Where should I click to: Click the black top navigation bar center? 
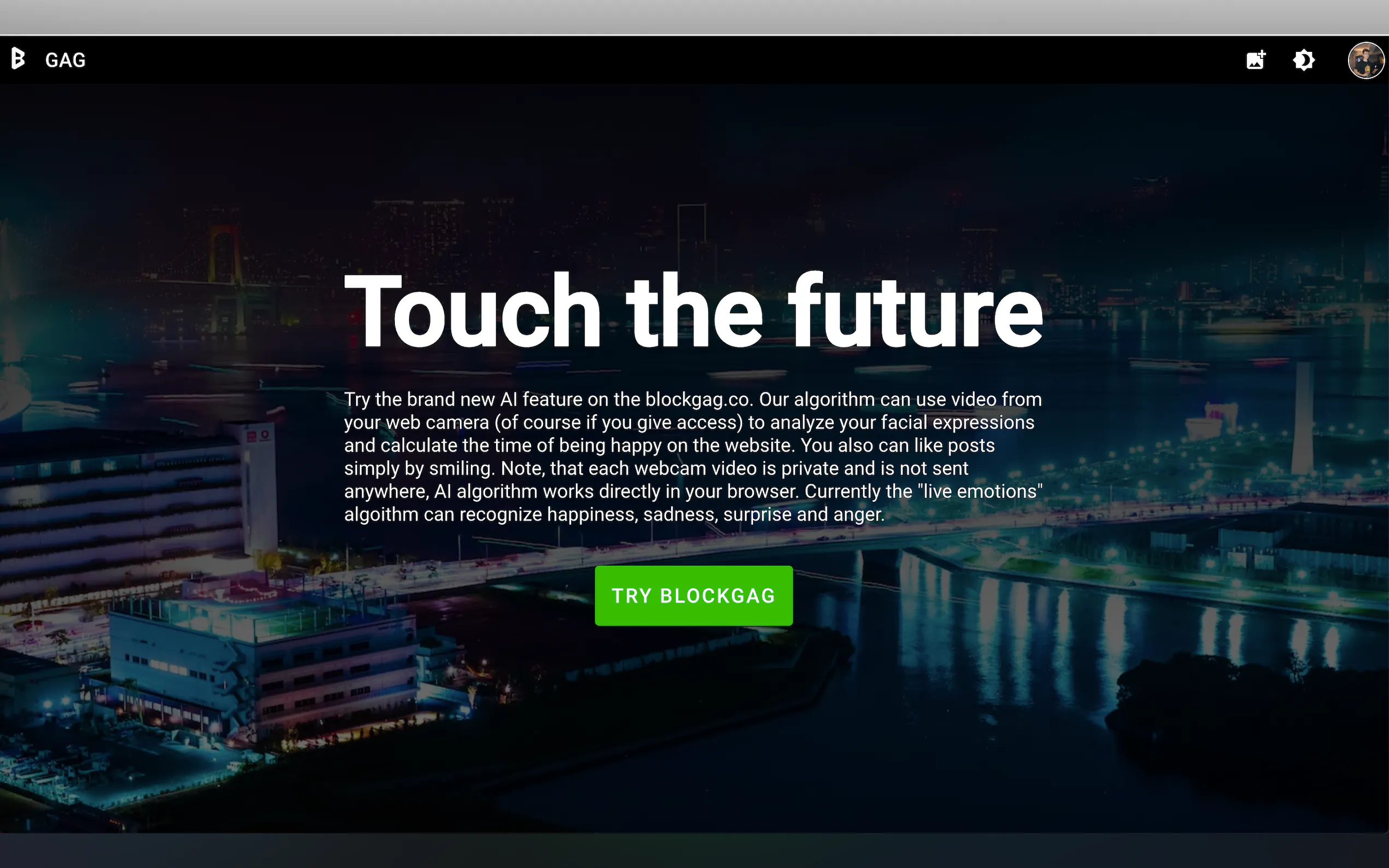click(x=694, y=60)
